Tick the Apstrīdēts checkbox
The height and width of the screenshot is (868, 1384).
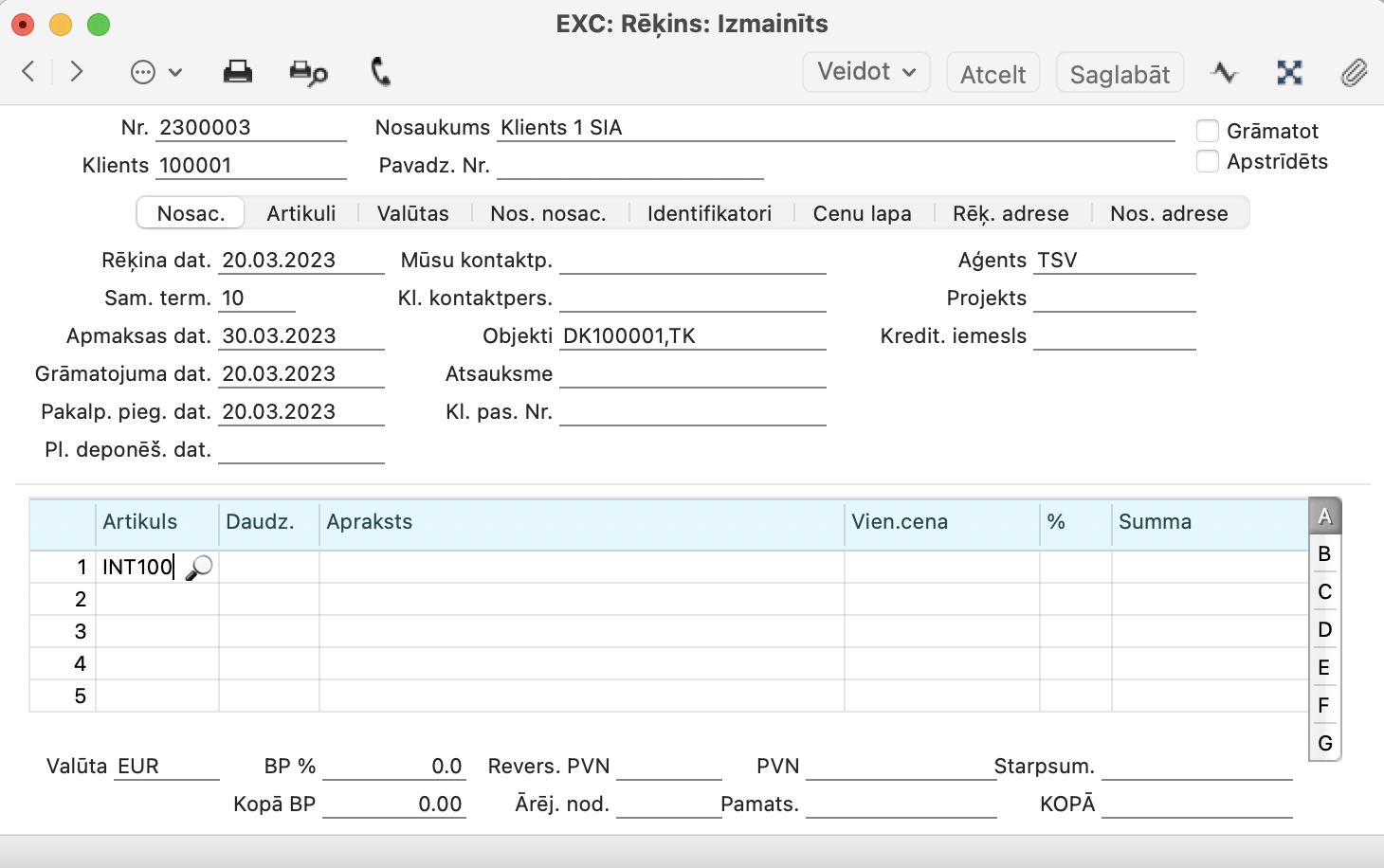tap(1208, 162)
